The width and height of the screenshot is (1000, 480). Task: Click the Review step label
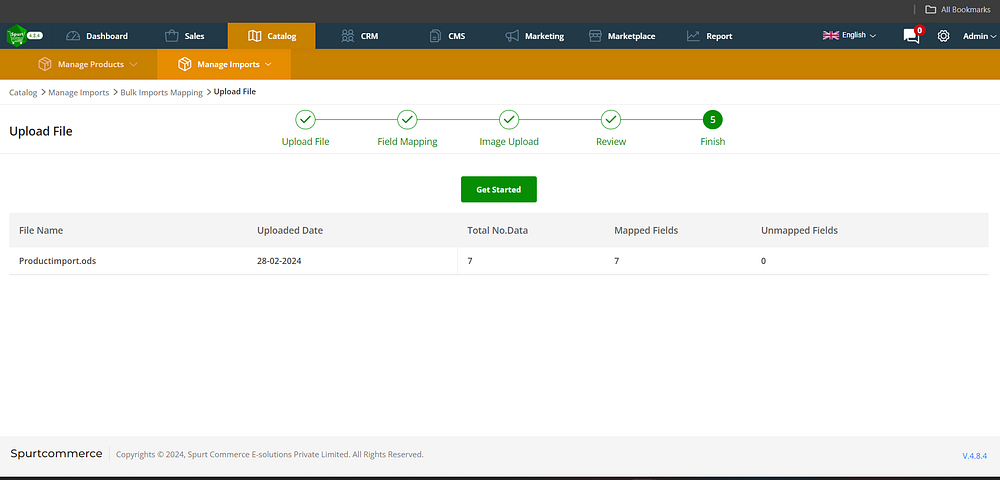(x=611, y=142)
